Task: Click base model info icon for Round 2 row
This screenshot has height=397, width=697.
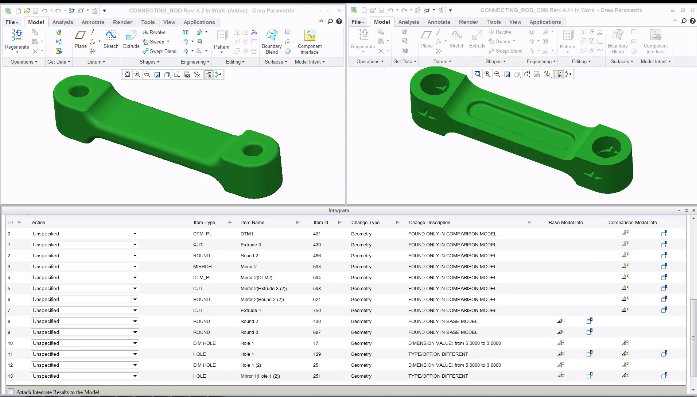Action: coord(590,321)
